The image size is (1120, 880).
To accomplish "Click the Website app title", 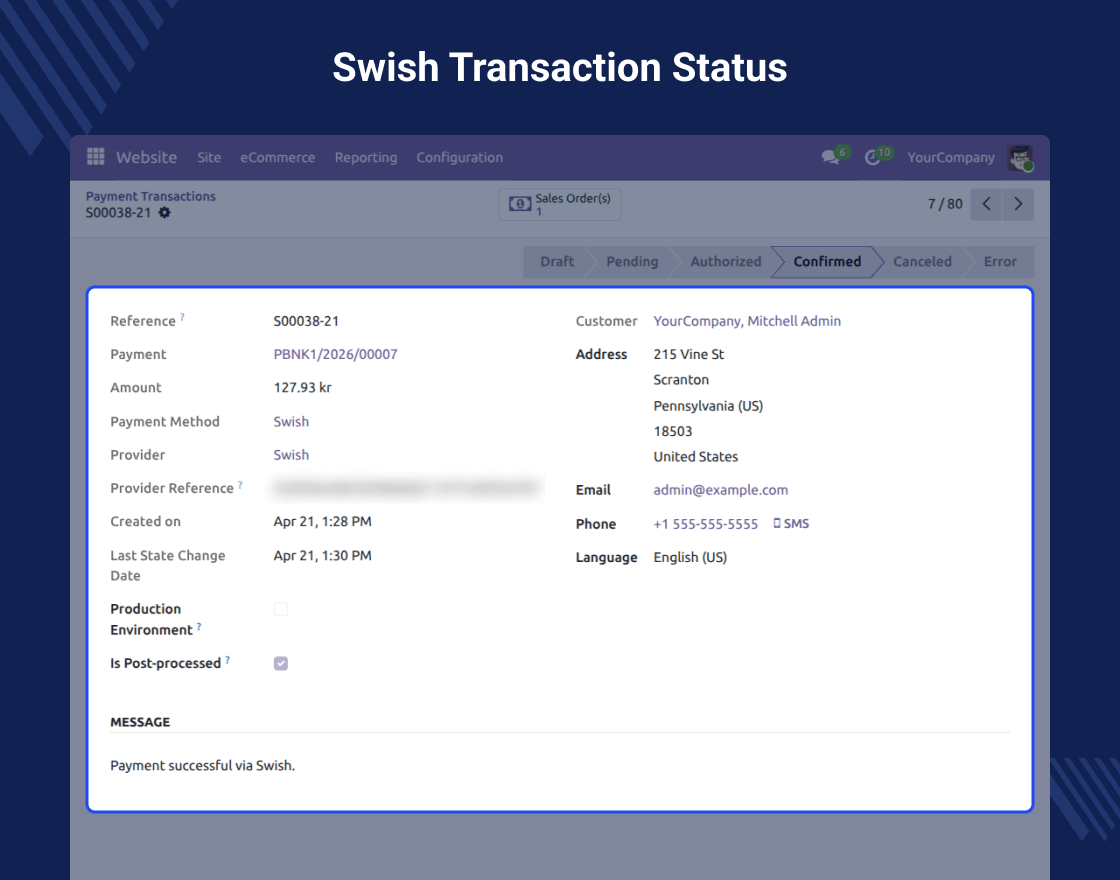I will tap(146, 157).
